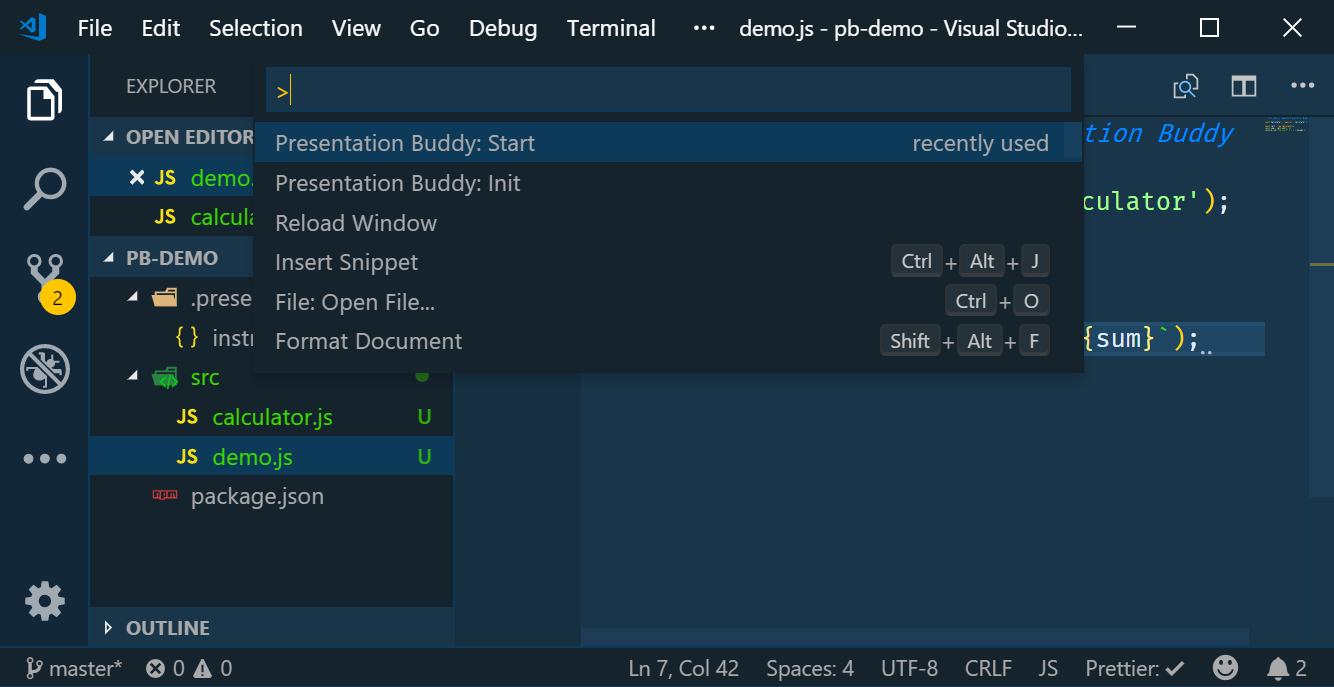Change line endings via CRLF
The image size is (1334, 687).
point(988,668)
